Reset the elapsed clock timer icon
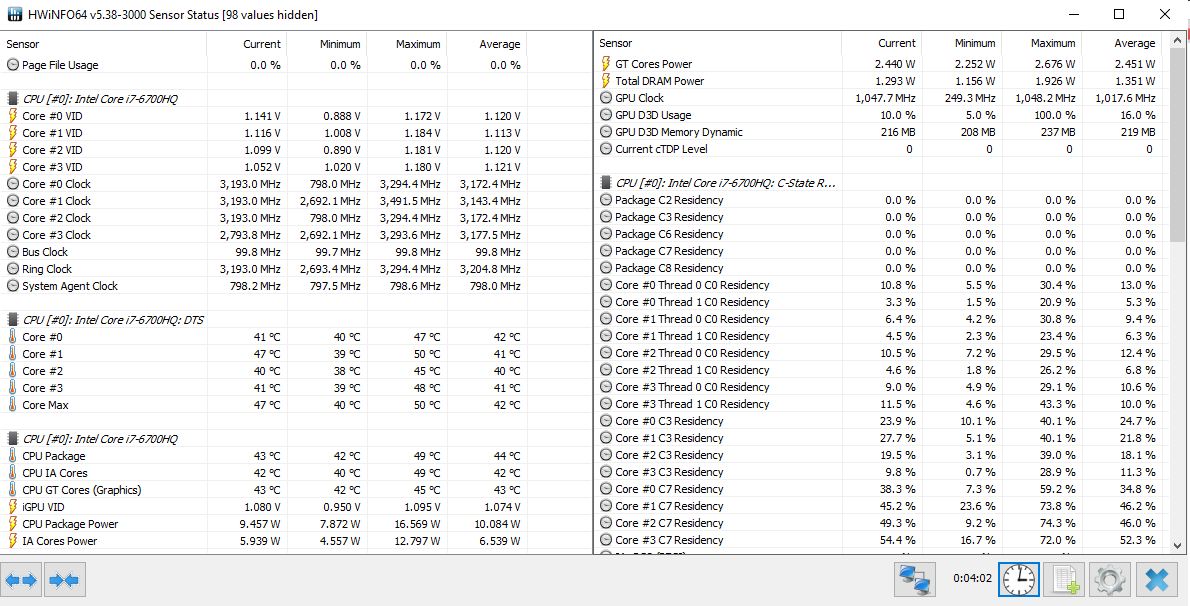The height and width of the screenshot is (606, 1190). pos(1018,581)
